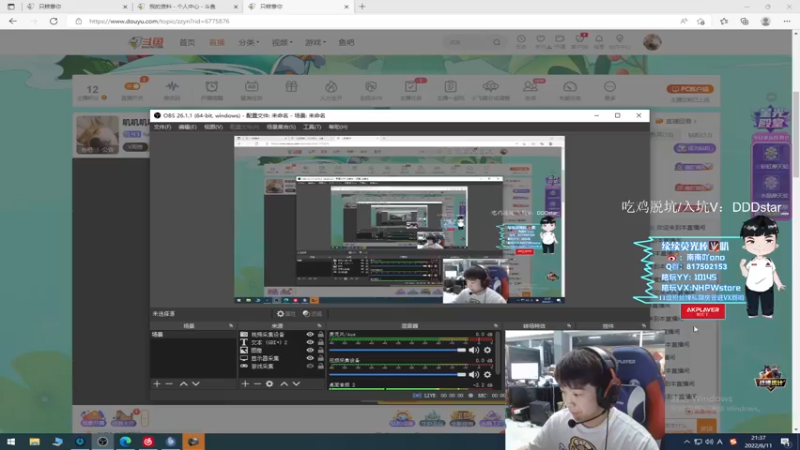
Task: Open the Douyu user avatar menu
Action: tap(652, 42)
